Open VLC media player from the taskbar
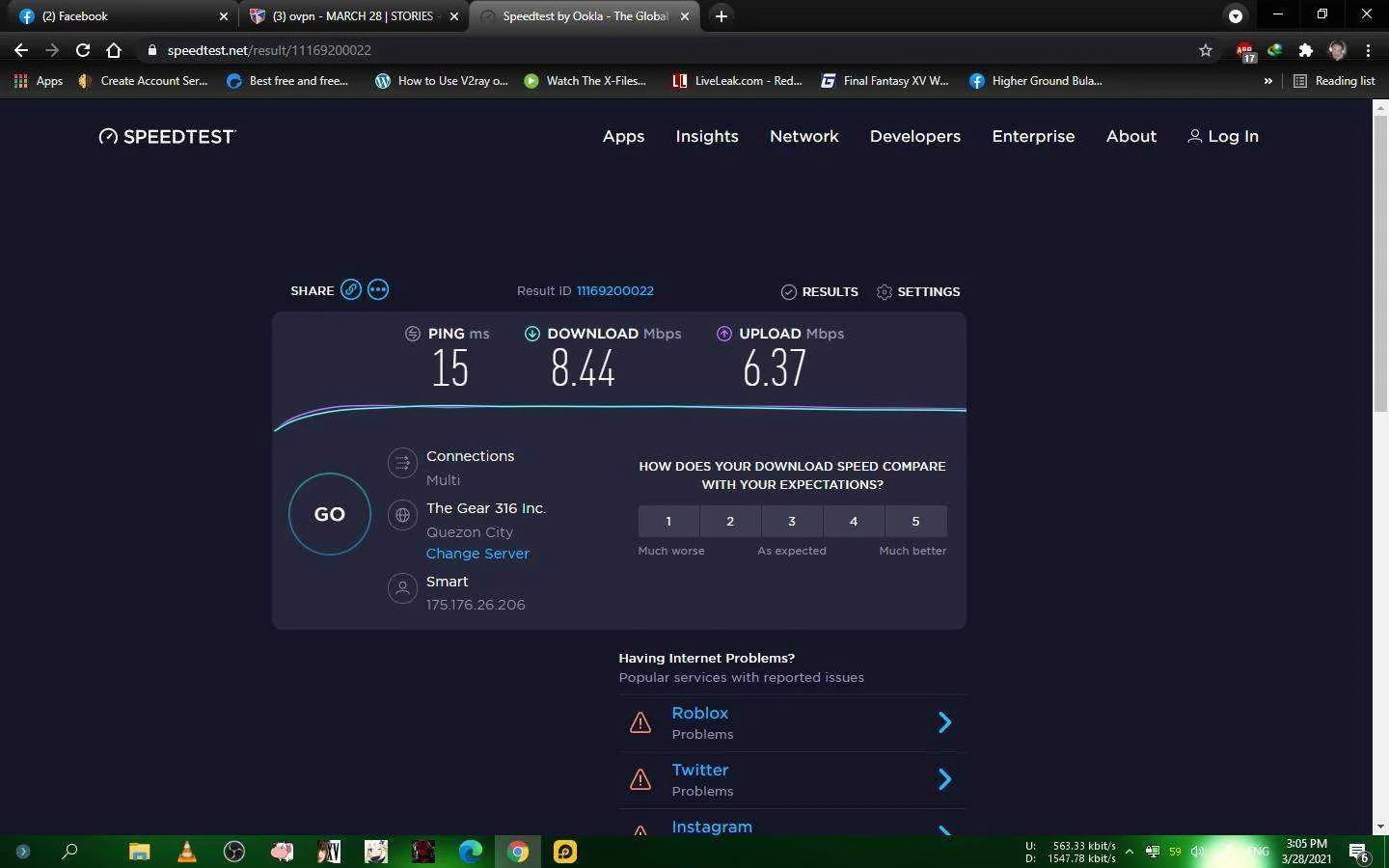Image resolution: width=1389 pixels, height=868 pixels. (187, 852)
